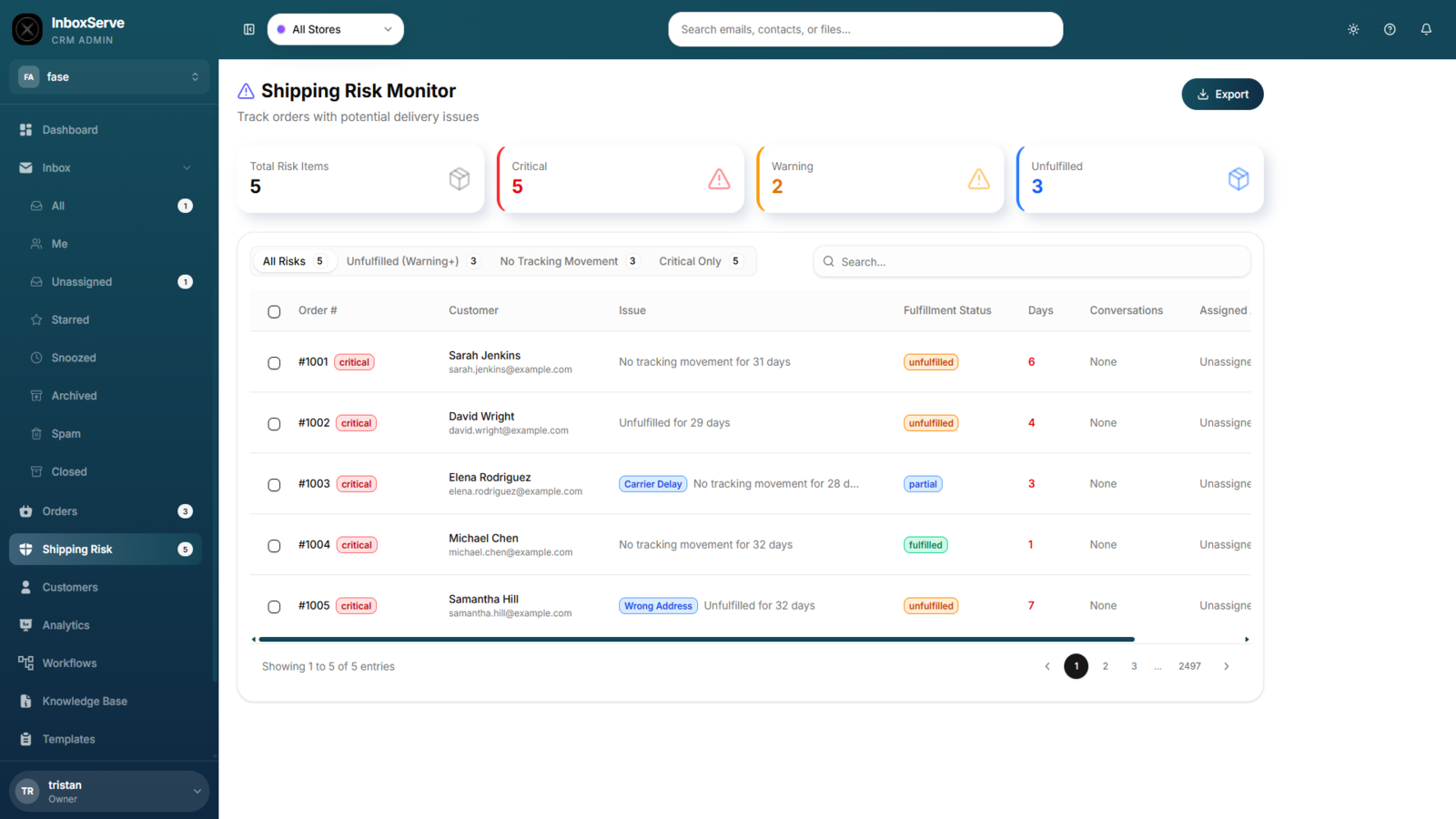Click the Analytics chart icon
The width and height of the screenshot is (1456, 819).
(x=25, y=625)
